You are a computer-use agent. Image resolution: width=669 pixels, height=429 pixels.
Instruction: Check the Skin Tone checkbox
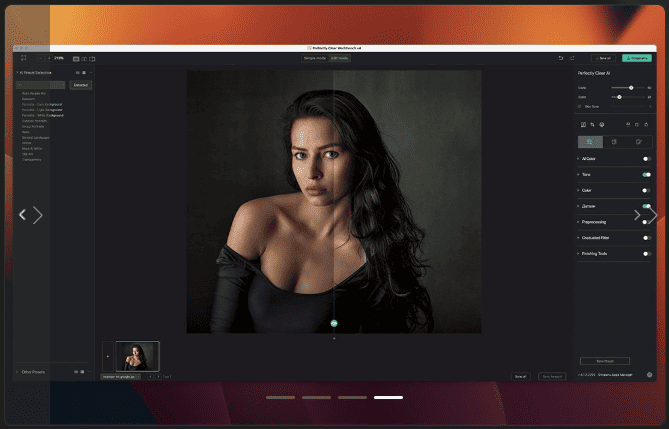tap(579, 106)
